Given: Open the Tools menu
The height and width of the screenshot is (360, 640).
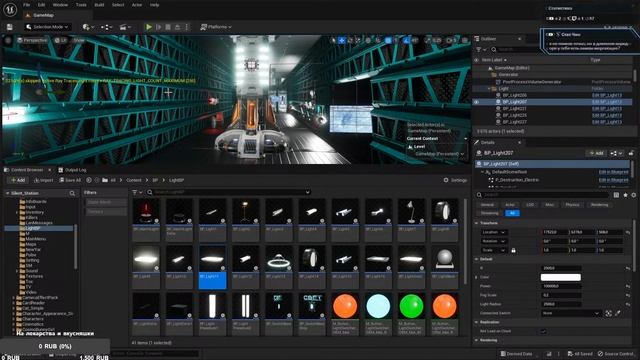Looking at the screenshot, I should 81,5.
